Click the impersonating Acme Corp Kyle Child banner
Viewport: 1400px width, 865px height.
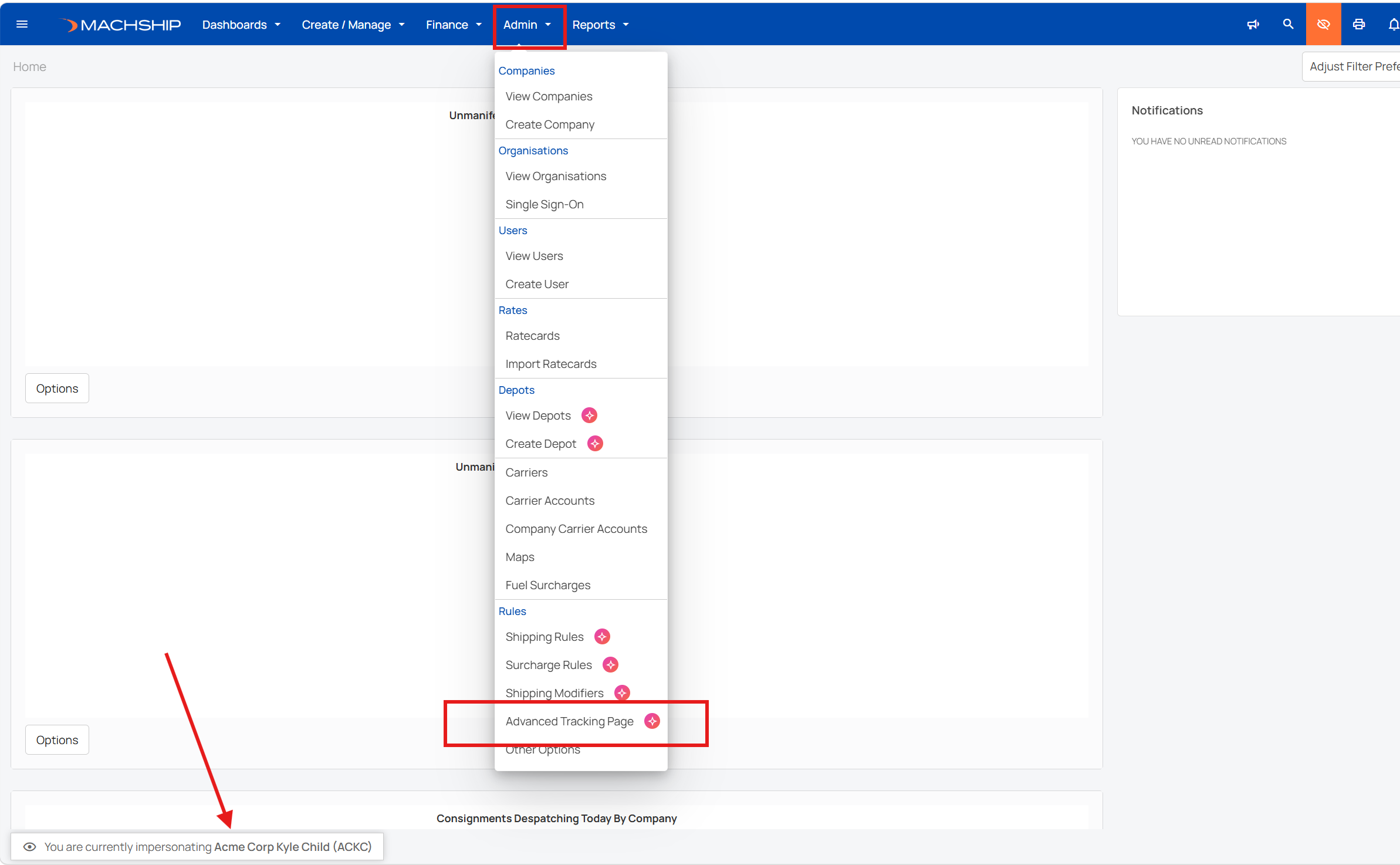pos(197,847)
